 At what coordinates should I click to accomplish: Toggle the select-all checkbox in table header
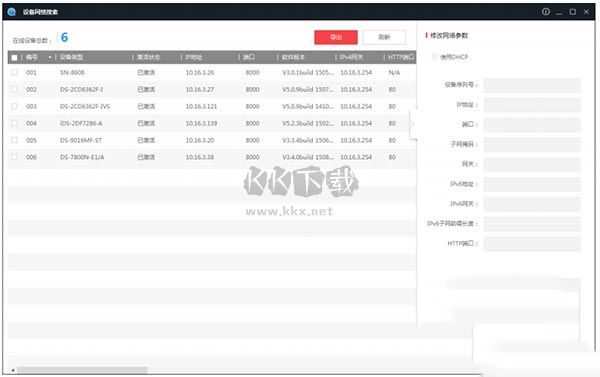[14, 57]
